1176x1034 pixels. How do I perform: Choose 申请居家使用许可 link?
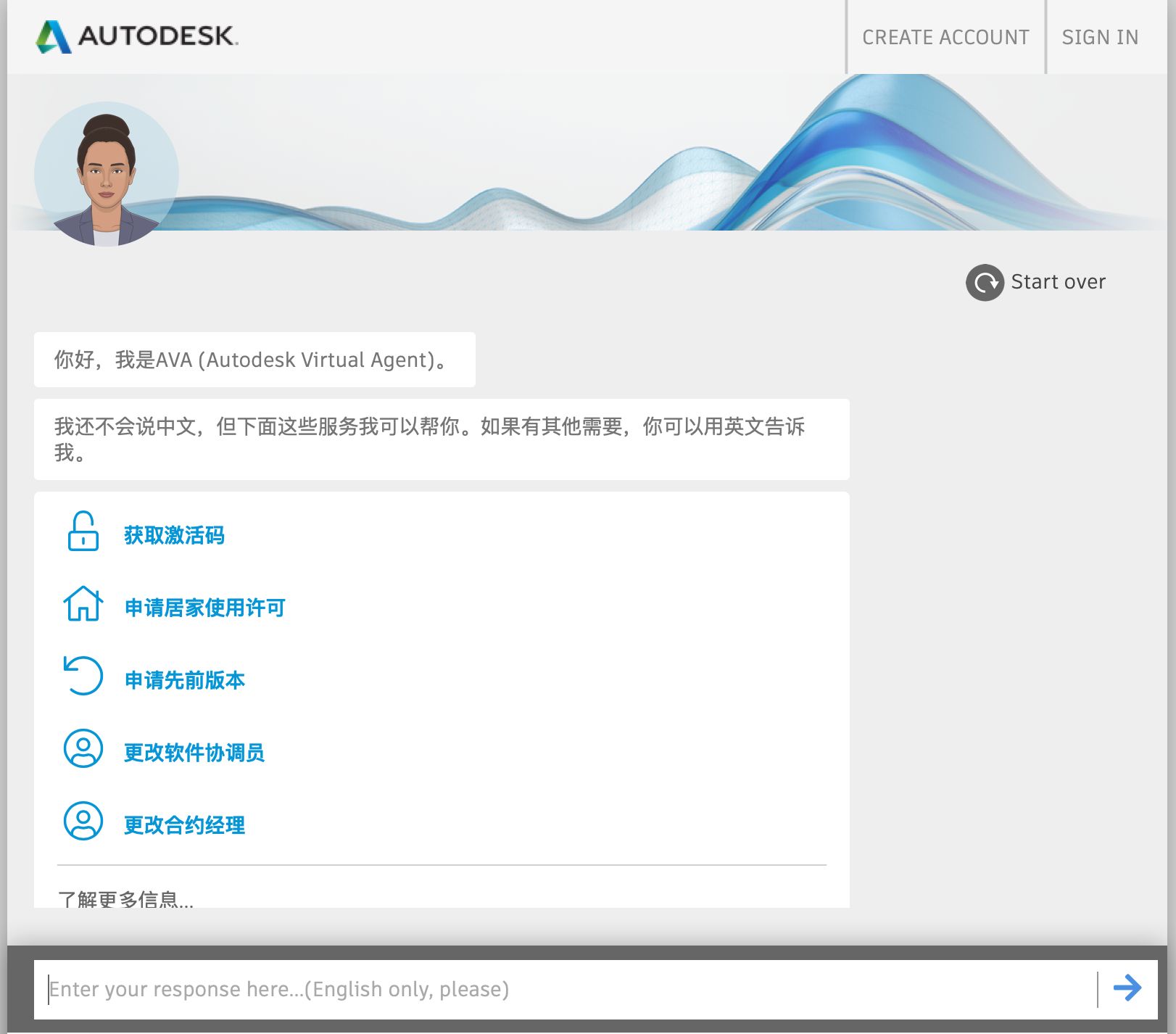(205, 608)
